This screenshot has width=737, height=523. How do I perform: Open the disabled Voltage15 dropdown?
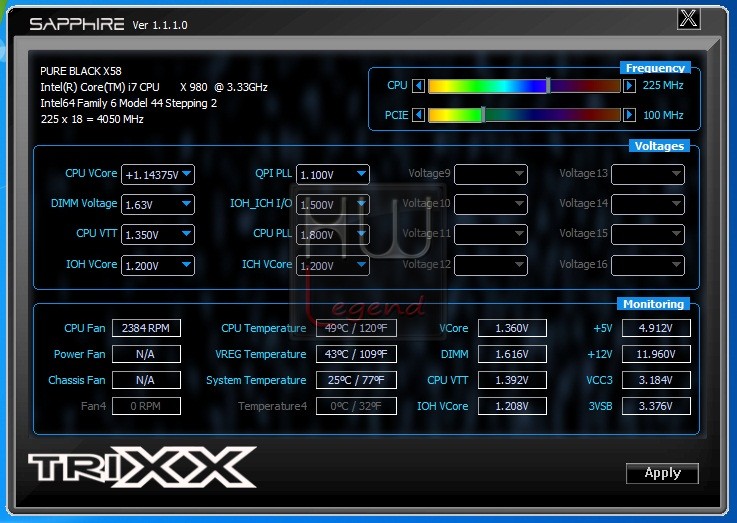pyautogui.click(x=648, y=234)
